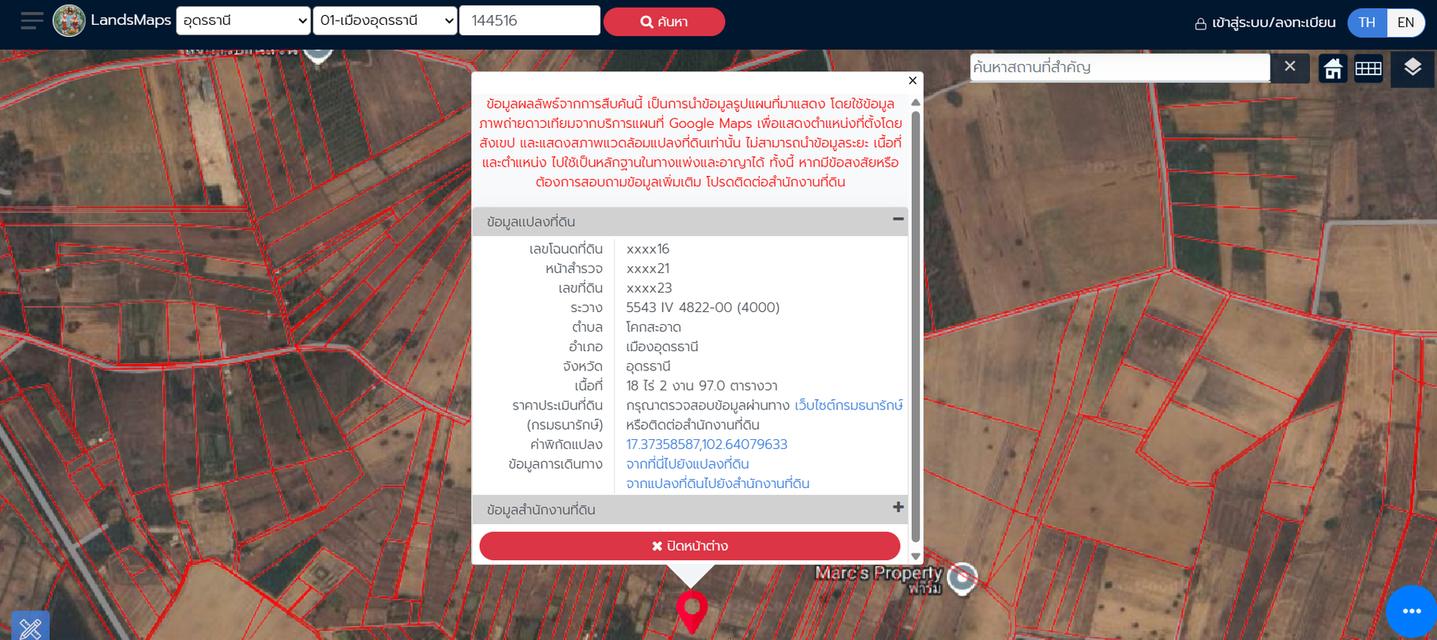Switch language to EN
Screen dimensions: 1437x640
point(1406,22)
